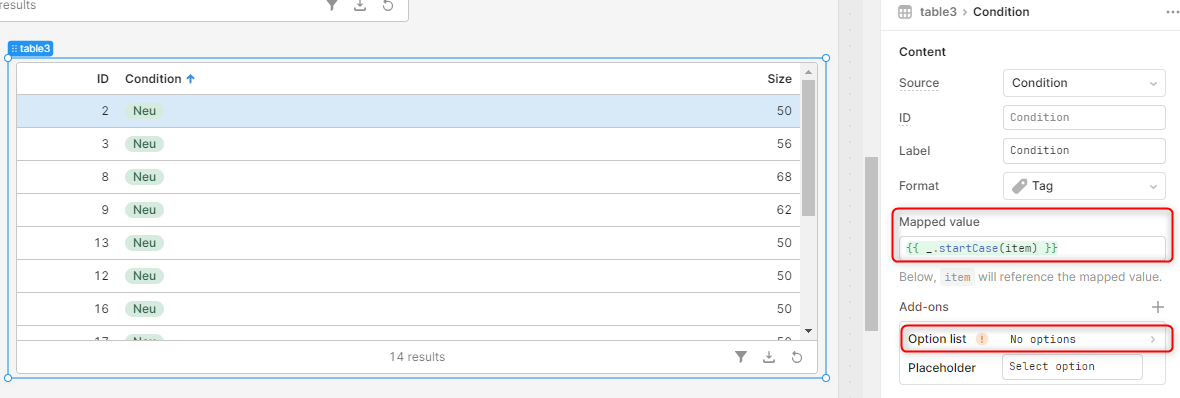Select the table3 component label tag

[x=30, y=48]
